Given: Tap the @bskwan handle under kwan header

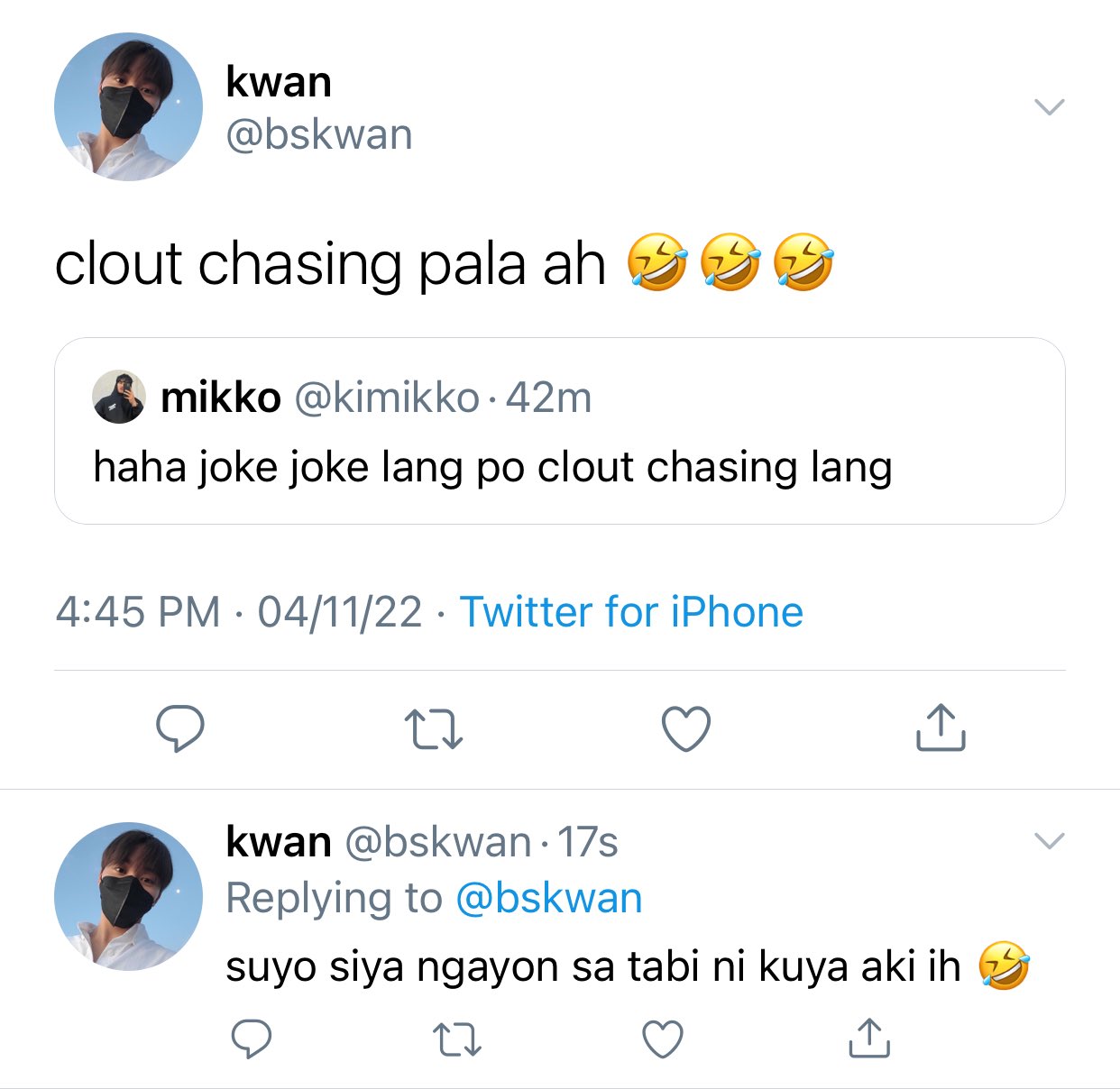Looking at the screenshot, I should pos(319,135).
